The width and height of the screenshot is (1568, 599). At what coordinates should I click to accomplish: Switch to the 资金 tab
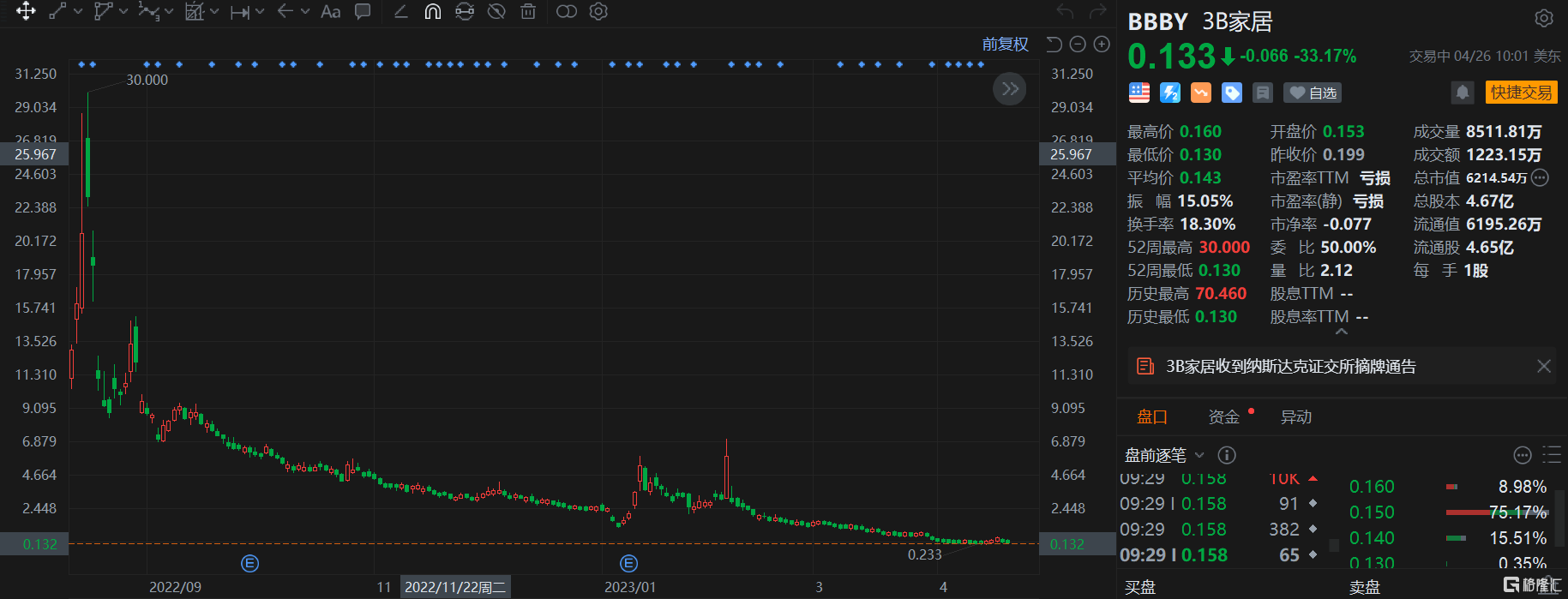pyautogui.click(x=1223, y=416)
